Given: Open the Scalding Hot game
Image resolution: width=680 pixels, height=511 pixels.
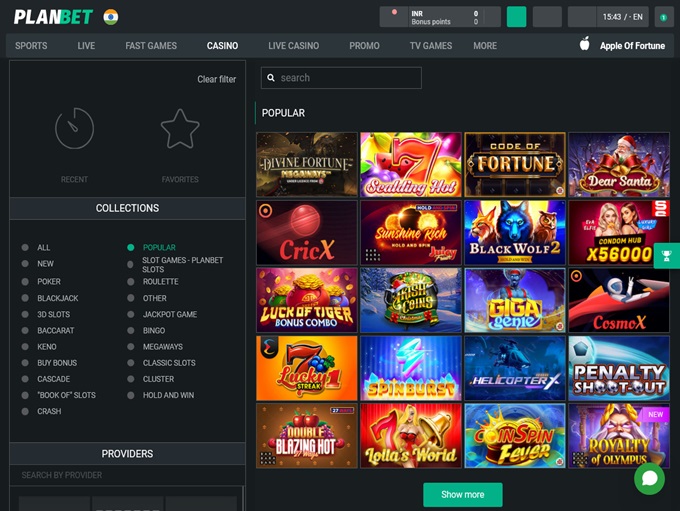Looking at the screenshot, I should point(411,165).
